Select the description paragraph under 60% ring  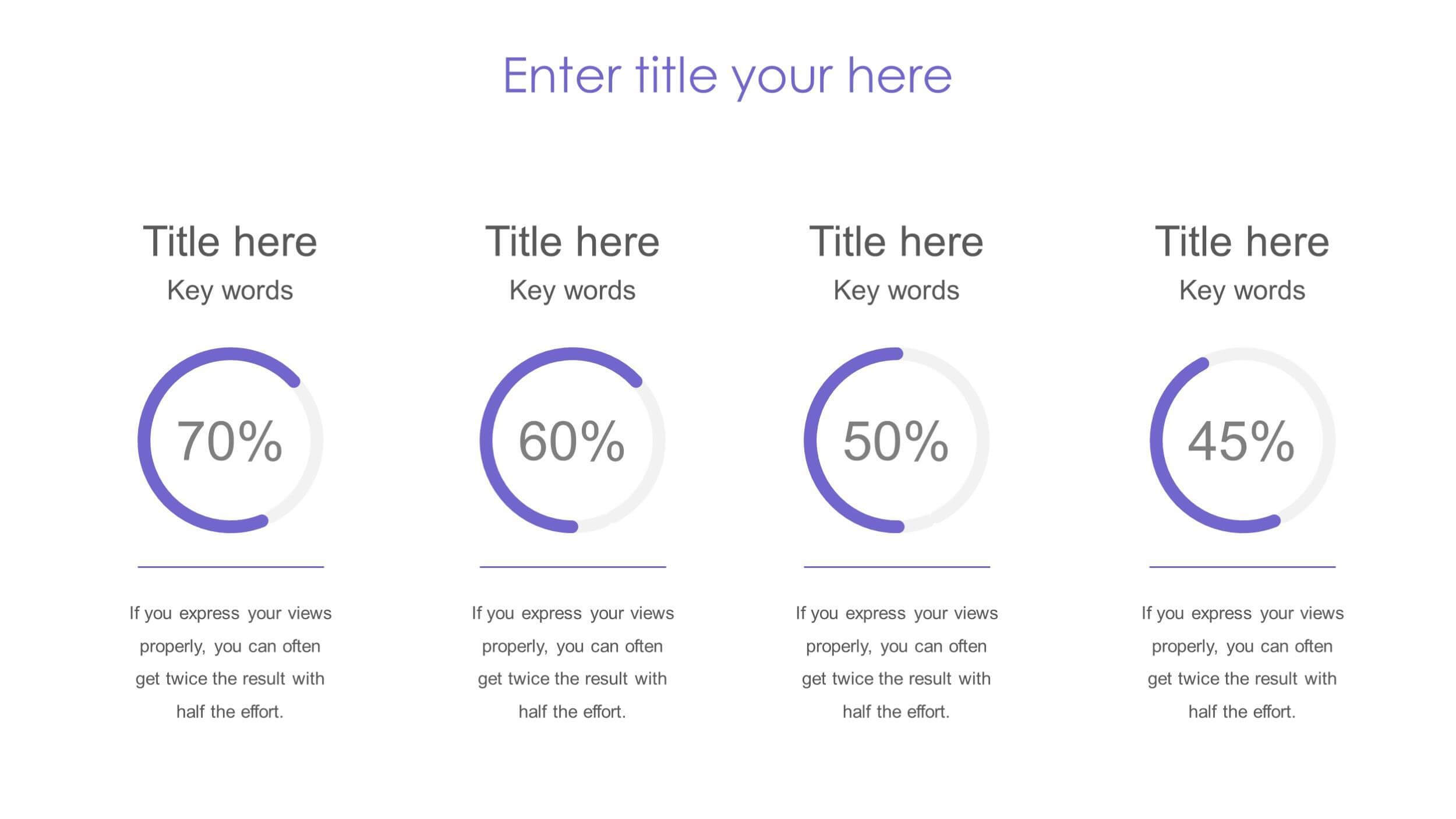(572, 662)
